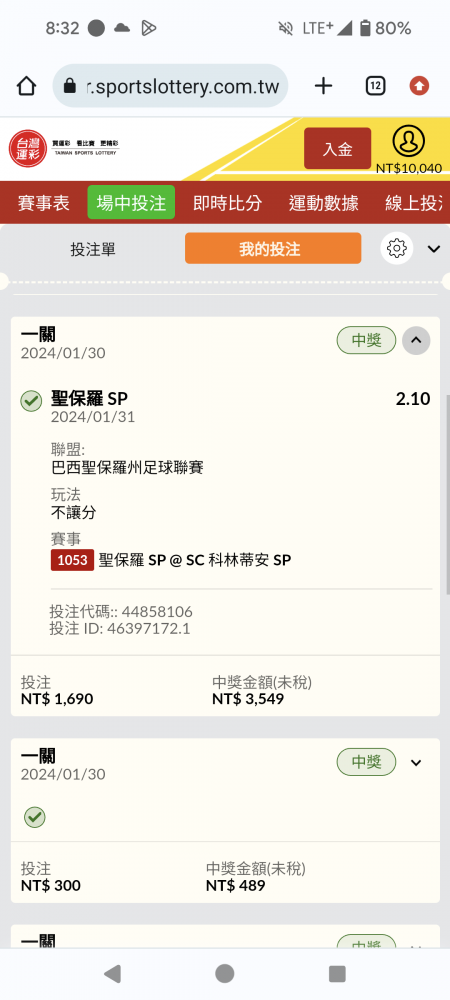
Task: Tap the red browser update arrow icon
Action: point(419,85)
